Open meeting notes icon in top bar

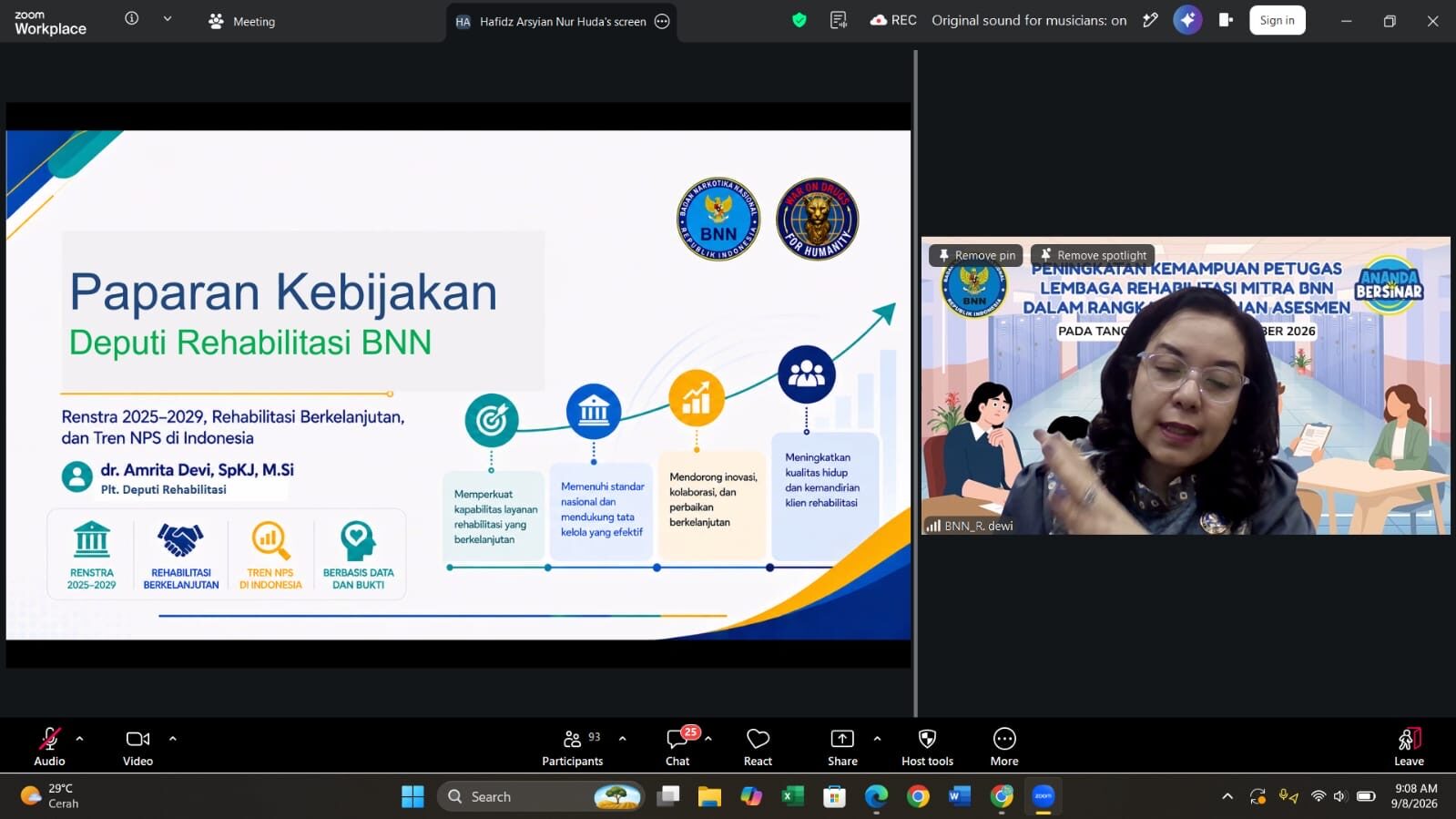(839, 20)
